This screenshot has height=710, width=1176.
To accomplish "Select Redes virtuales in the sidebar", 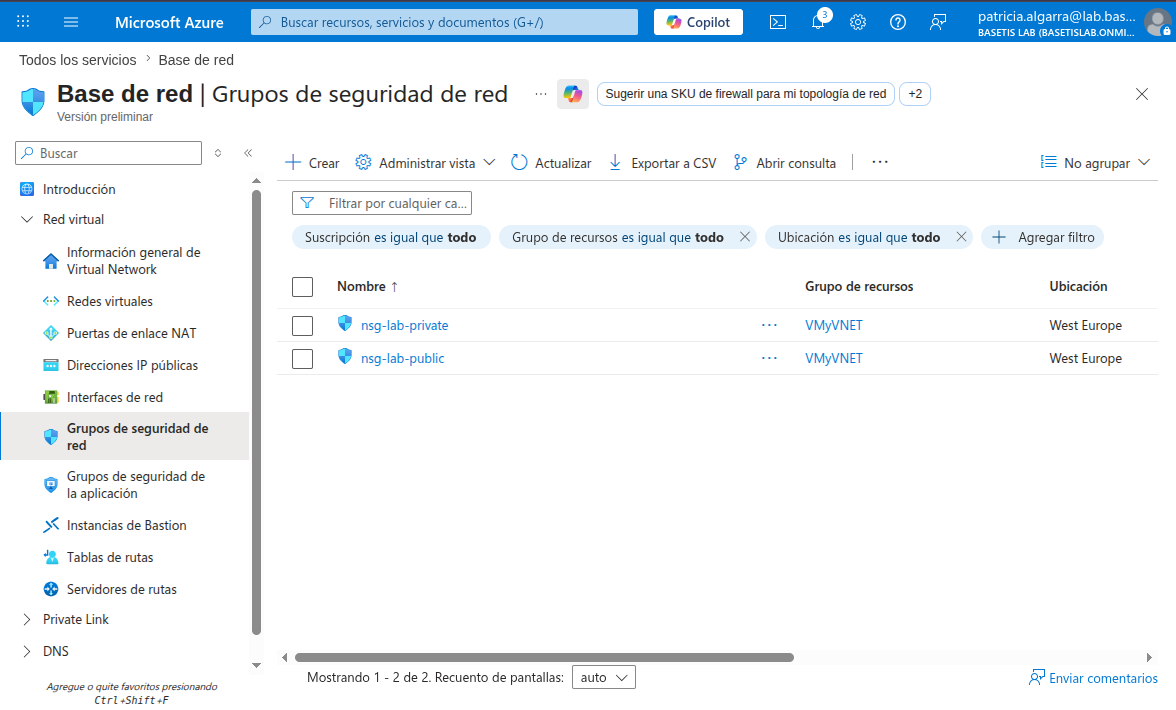I will coord(110,301).
